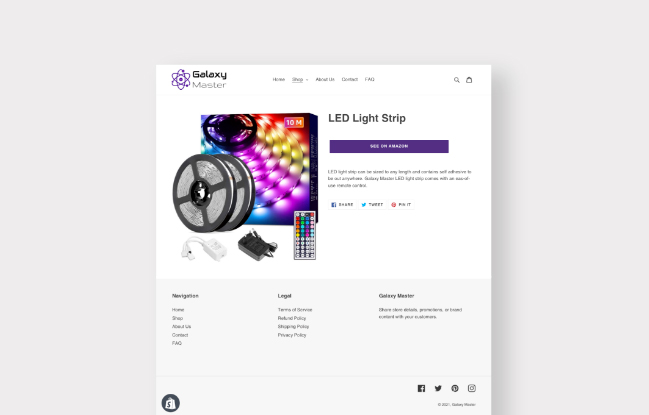Share the product on Facebook
Viewport: 649px width, 415px height.
click(x=342, y=205)
